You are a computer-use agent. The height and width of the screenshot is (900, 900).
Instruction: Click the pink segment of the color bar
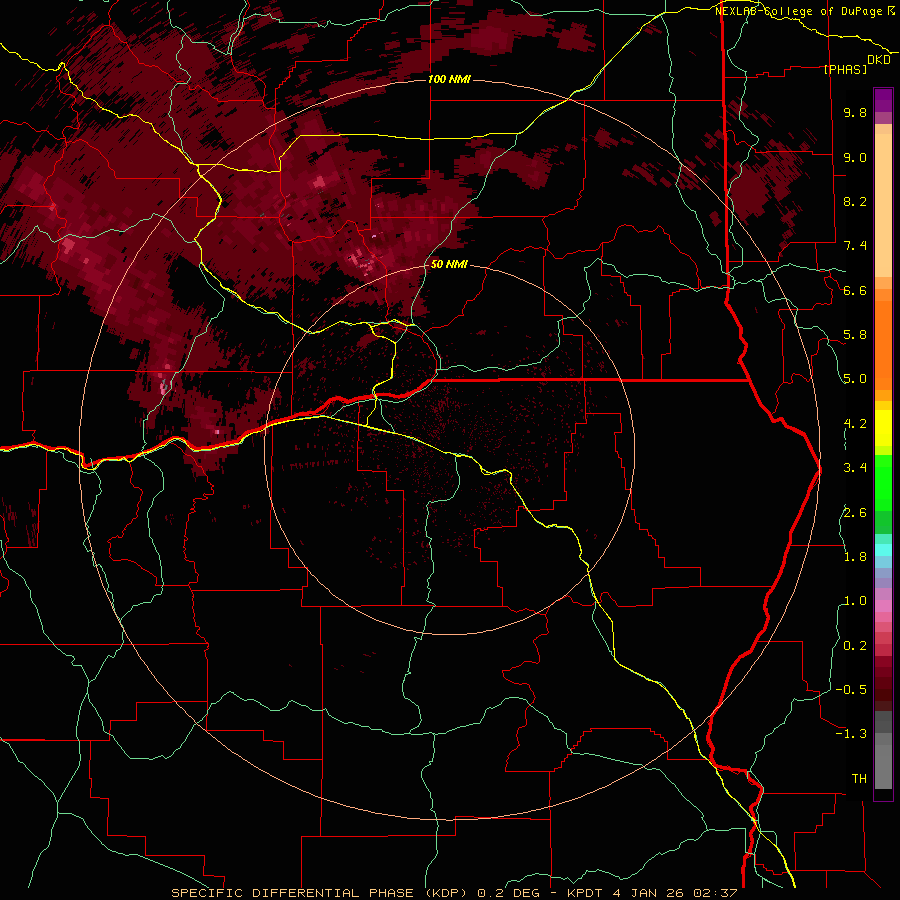point(883,606)
